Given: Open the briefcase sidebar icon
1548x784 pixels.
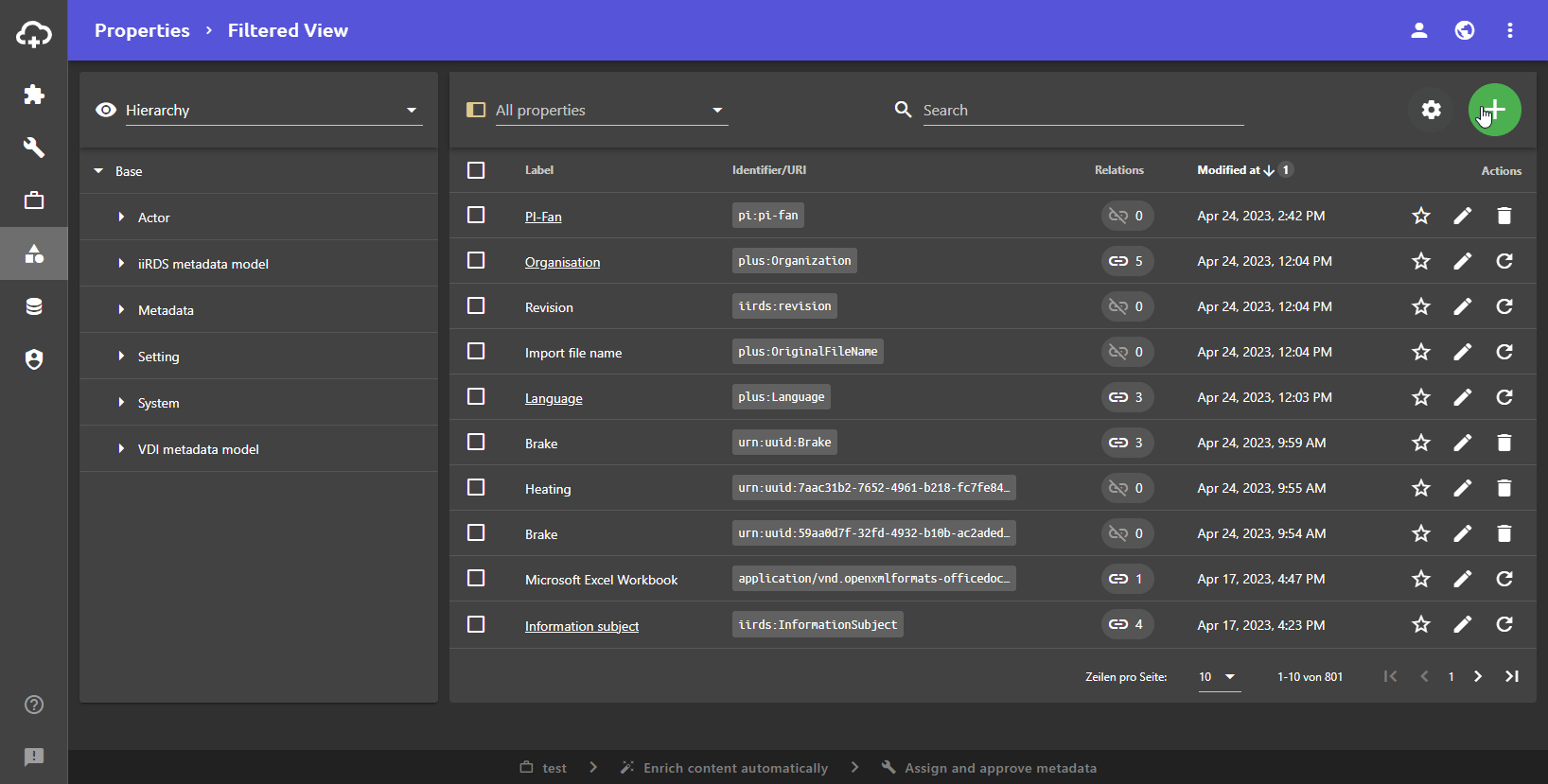Looking at the screenshot, I should click(x=34, y=200).
